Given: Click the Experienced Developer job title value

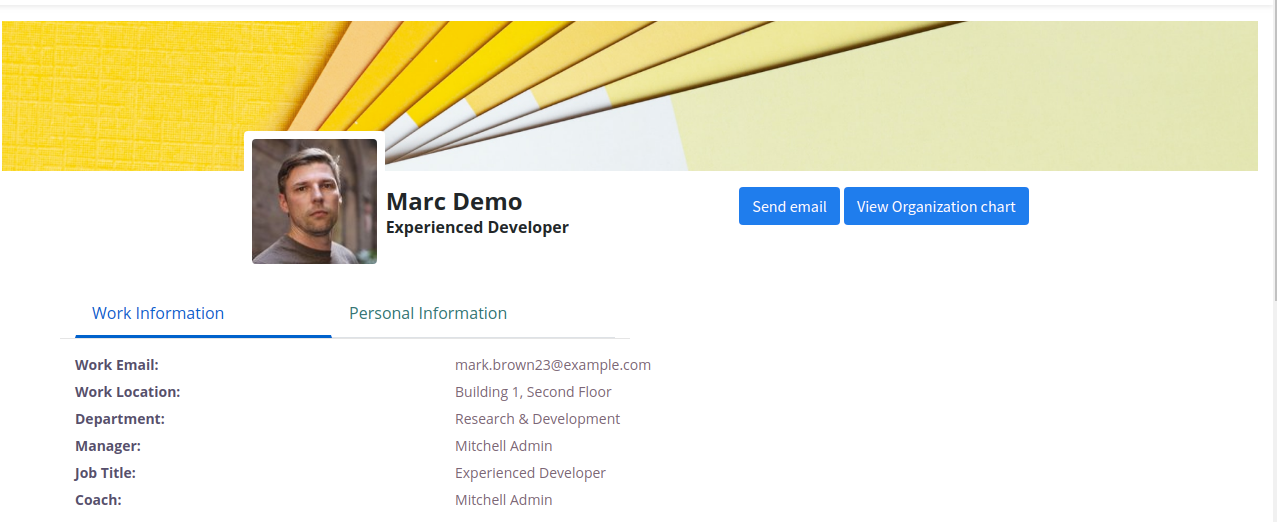Looking at the screenshot, I should pyautogui.click(x=530, y=473).
